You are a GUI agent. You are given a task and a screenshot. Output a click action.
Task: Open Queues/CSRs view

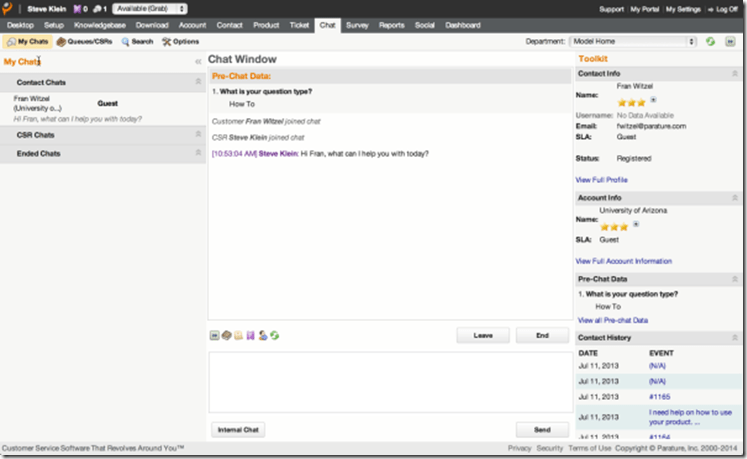84,42
